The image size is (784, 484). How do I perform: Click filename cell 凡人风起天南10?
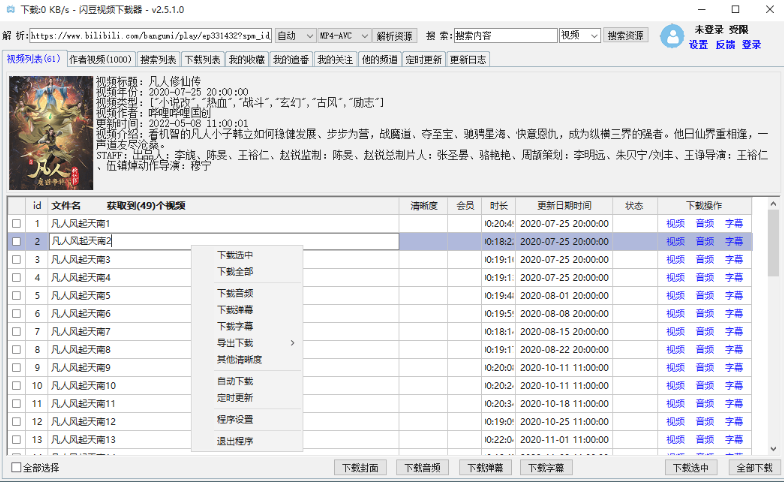(x=224, y=386)
